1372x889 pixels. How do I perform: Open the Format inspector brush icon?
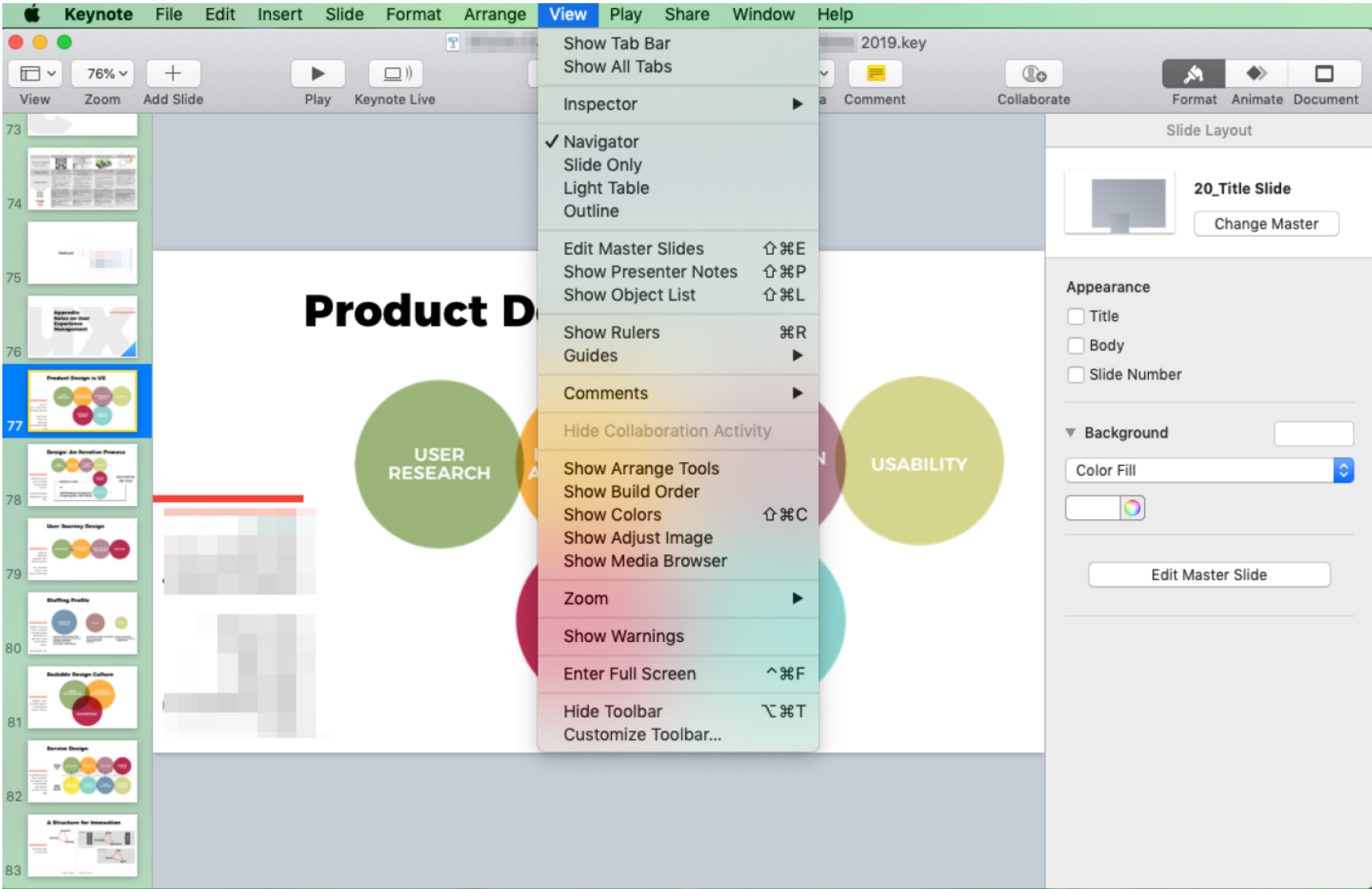[1194, 74]
